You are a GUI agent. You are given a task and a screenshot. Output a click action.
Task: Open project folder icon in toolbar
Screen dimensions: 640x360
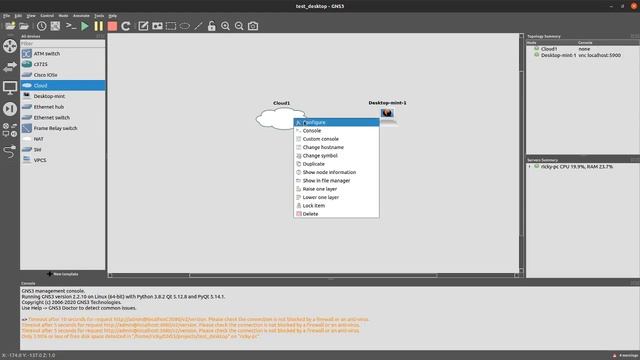point(24,26)
